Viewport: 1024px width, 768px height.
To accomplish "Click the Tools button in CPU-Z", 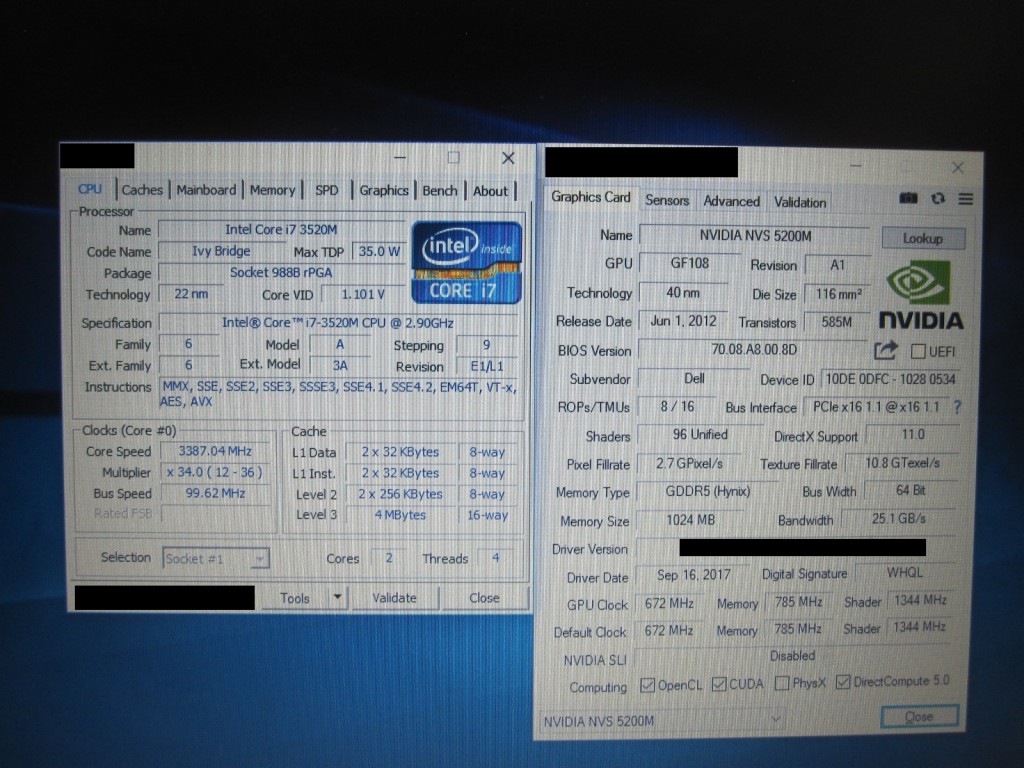I will [x=295, y=598].
